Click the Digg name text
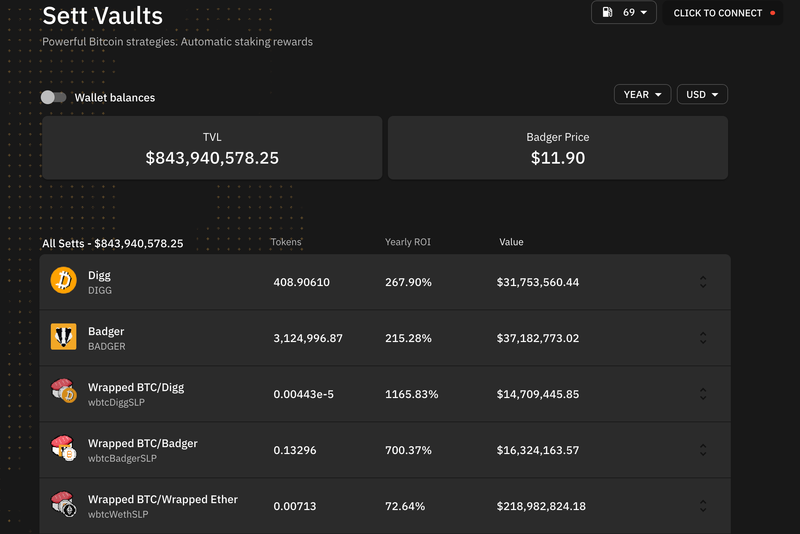Screen dimensions: 800x534 [x=99, y=275]
